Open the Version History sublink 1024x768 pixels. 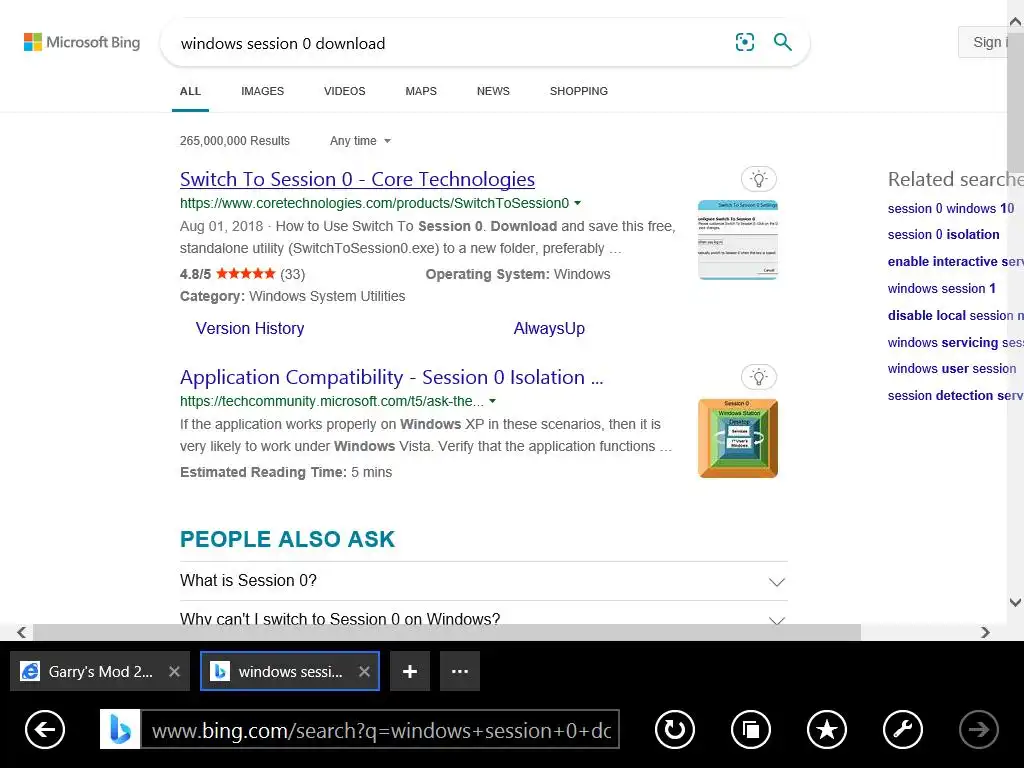250,328
